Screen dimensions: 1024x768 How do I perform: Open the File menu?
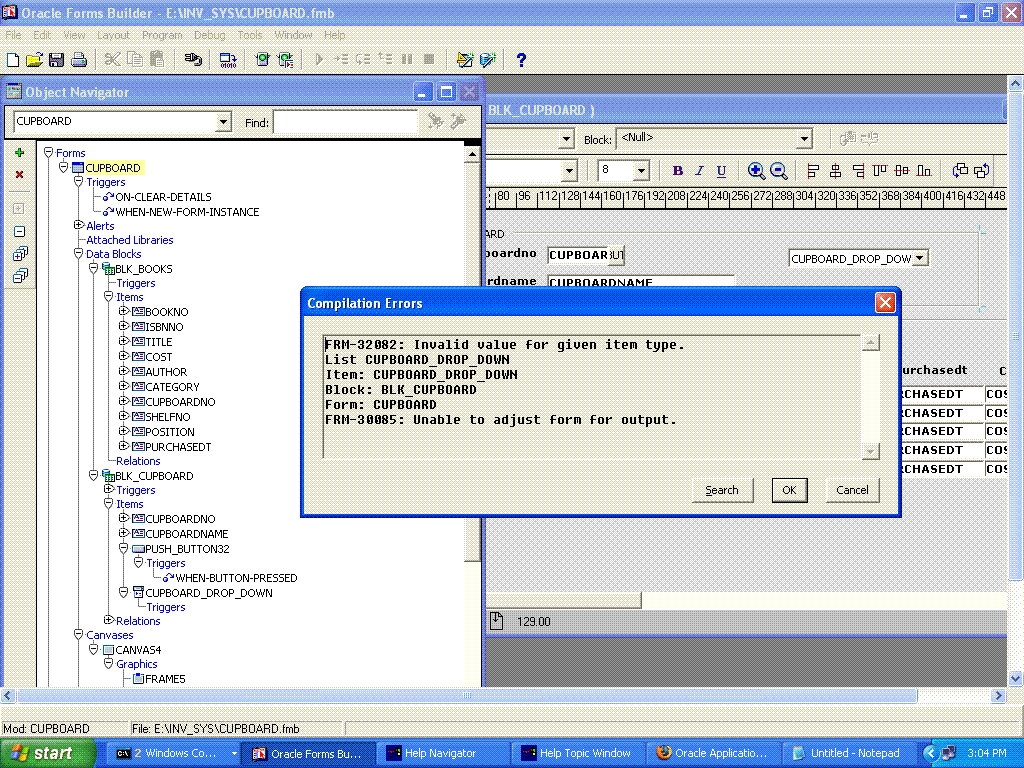pyautogui.click(x=13, y=35)
